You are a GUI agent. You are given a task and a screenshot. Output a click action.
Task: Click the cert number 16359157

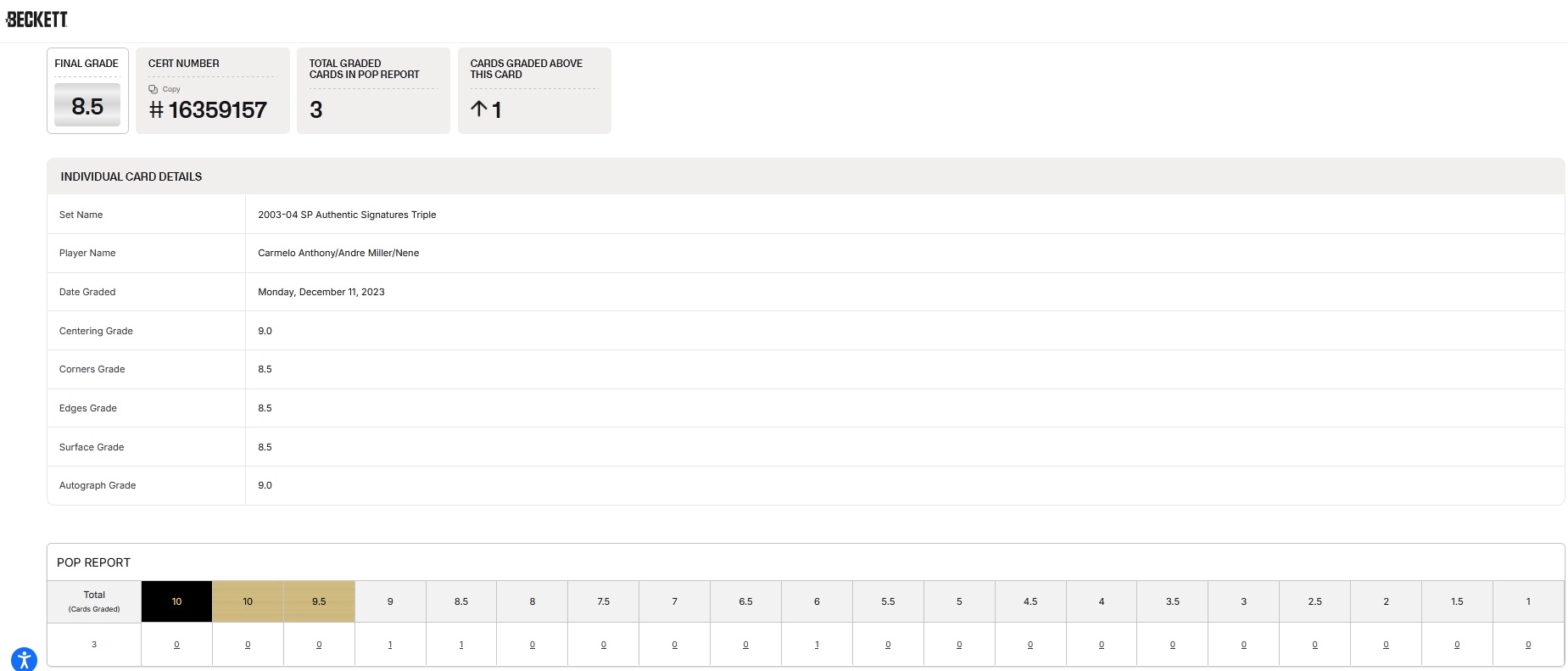pos(217,110)
